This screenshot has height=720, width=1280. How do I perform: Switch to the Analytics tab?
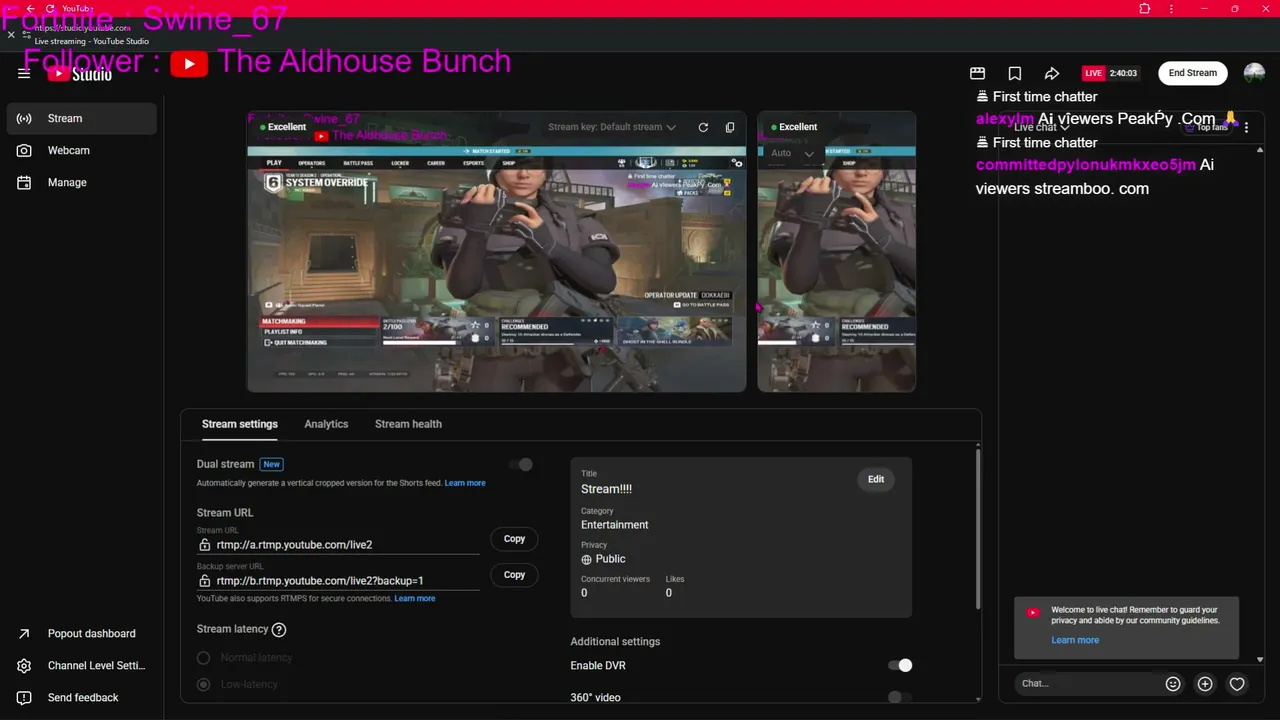coord(326,424)
